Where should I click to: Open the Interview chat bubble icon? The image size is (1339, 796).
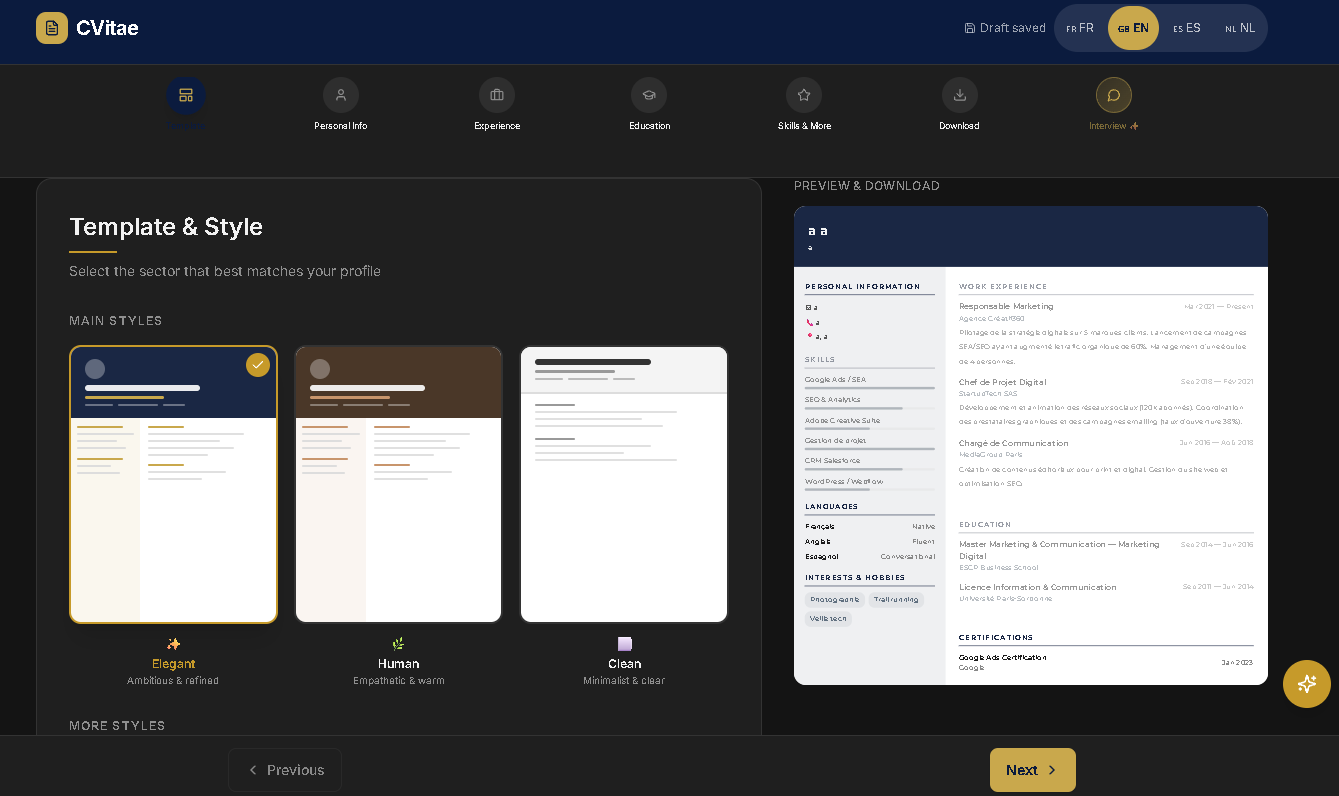pos(1114,95)
